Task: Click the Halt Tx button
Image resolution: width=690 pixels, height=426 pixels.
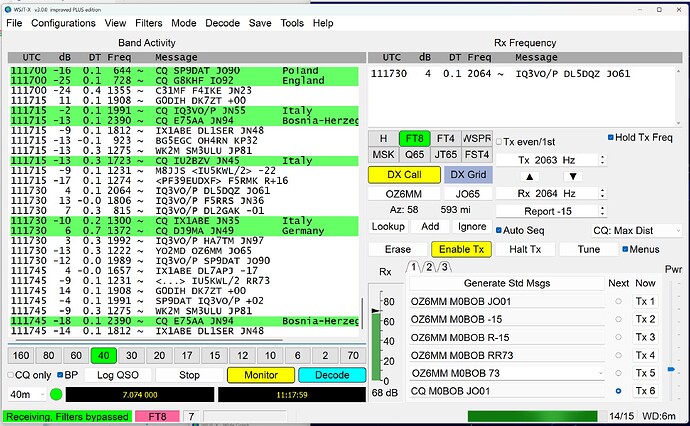Action: 525,249
